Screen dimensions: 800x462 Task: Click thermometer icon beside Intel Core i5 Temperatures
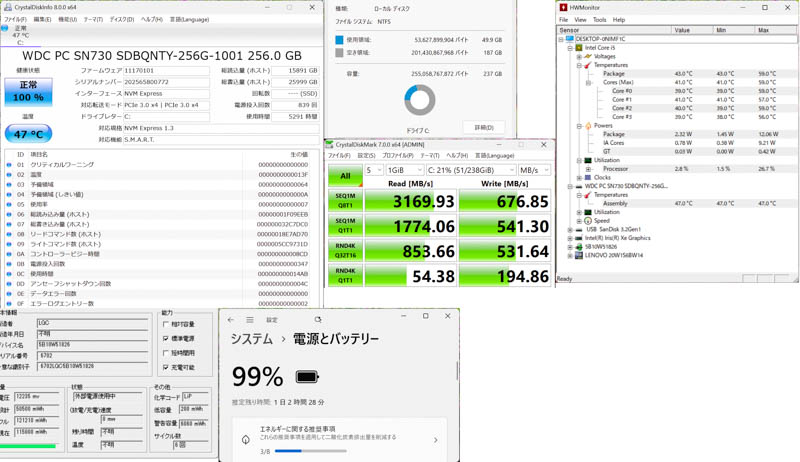tap(588, 65)
